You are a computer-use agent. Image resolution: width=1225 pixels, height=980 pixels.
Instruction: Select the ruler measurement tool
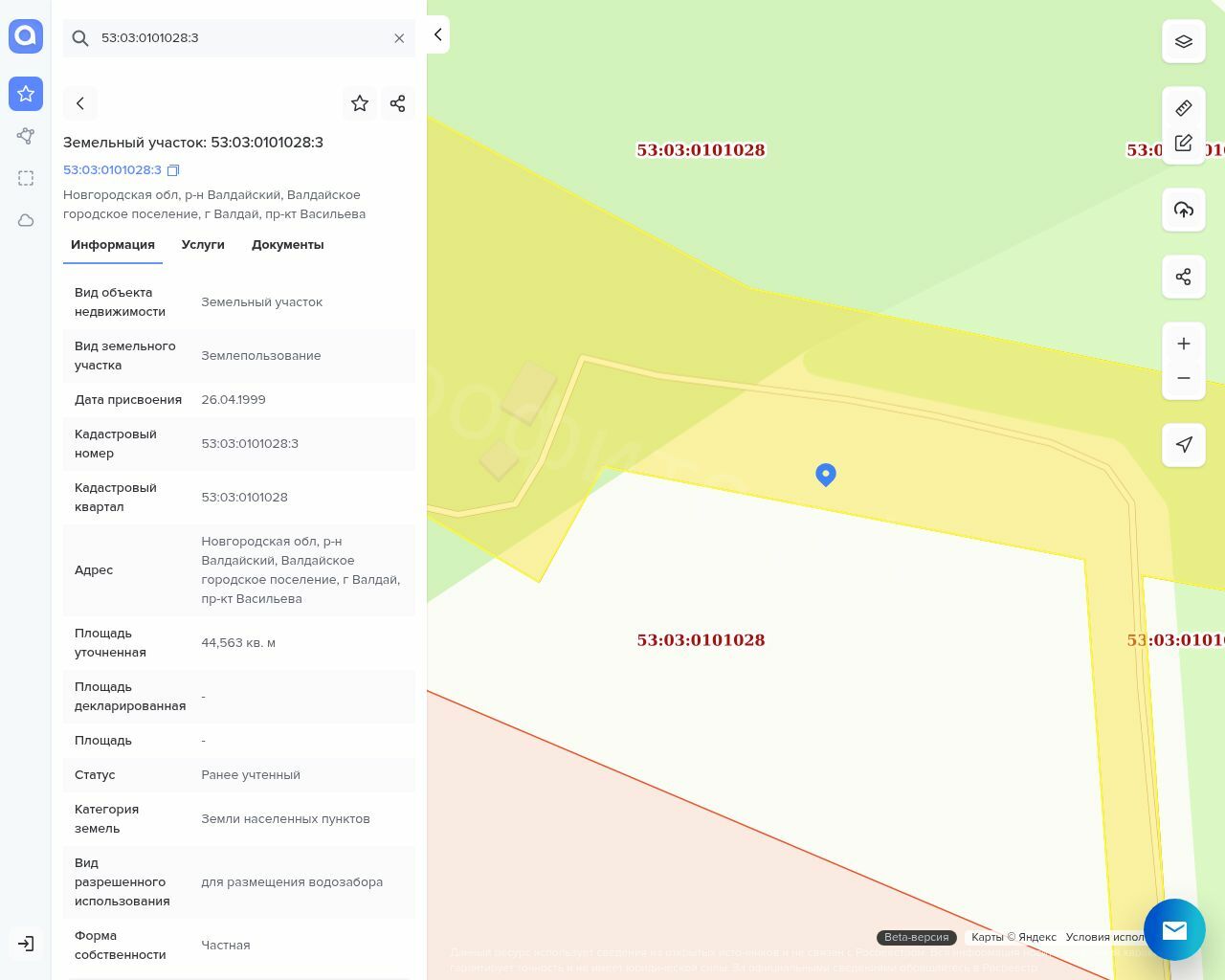(1184, 108)
